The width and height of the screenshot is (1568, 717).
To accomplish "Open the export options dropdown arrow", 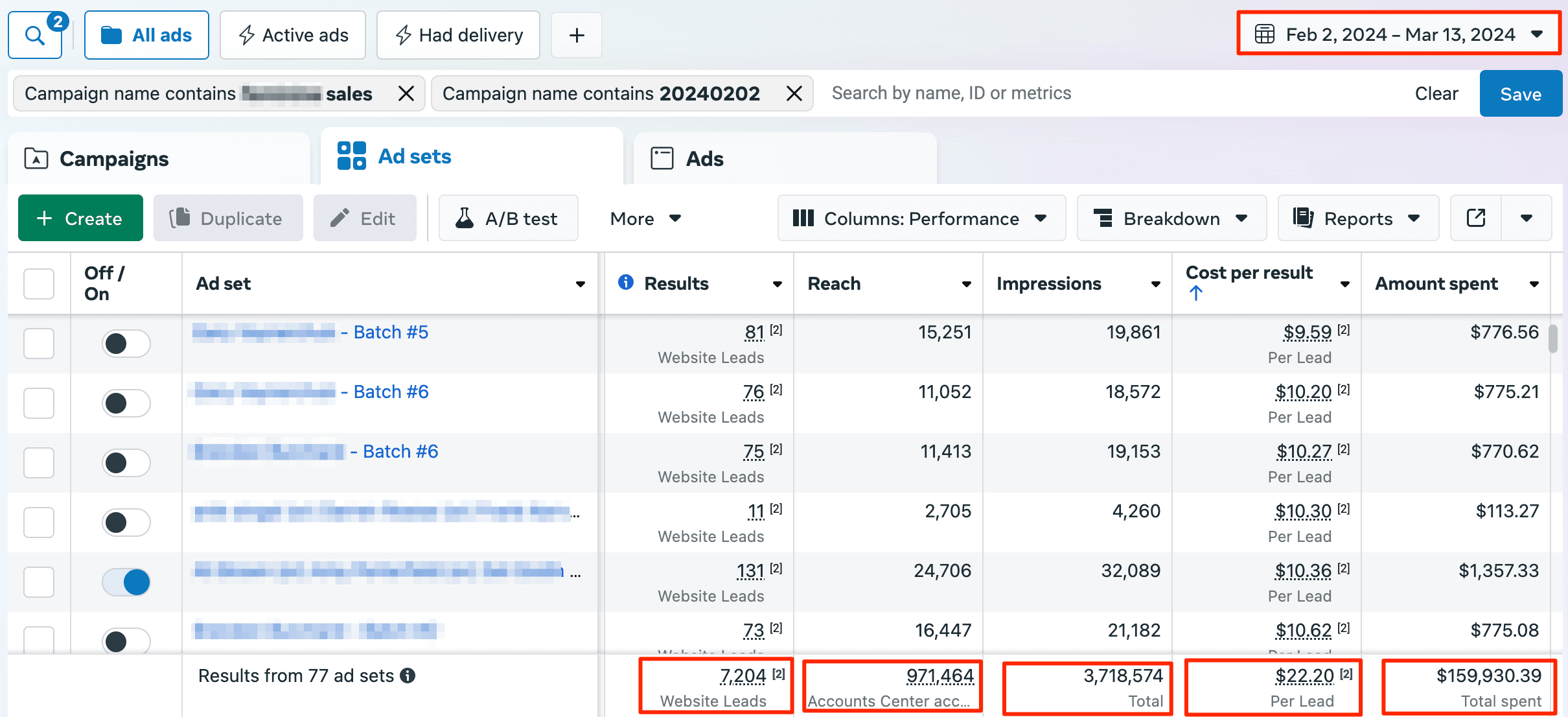I will [x=1527, y=218].
